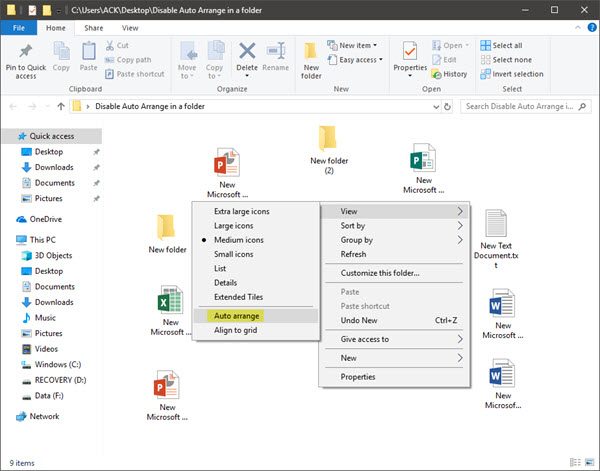Open the New submenu in context menu

click(x=394, y=358)
